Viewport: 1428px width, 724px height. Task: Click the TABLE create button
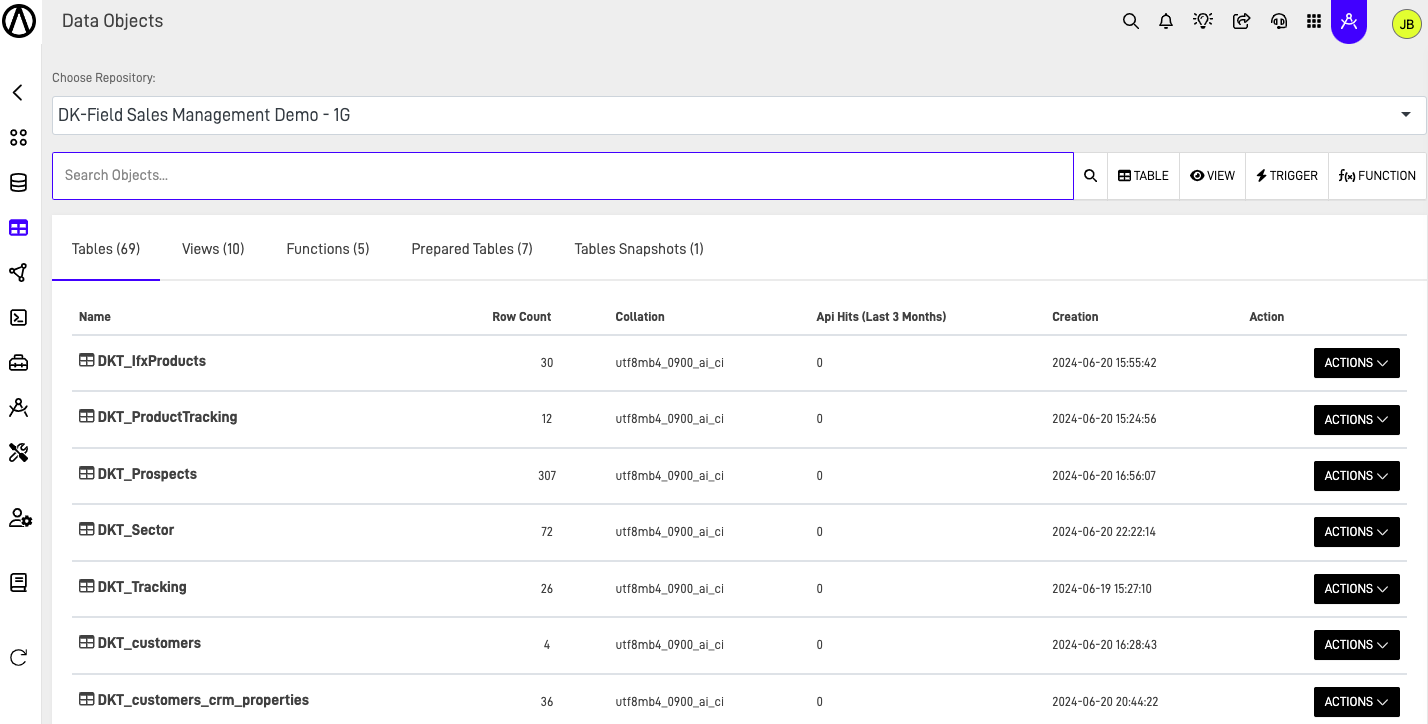coord(1143,176)
